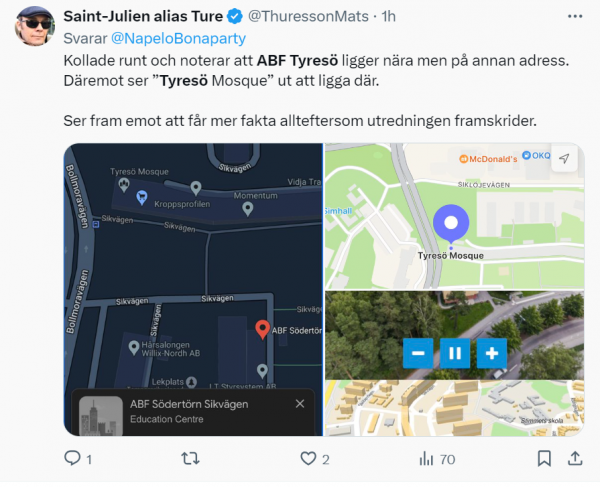Screen dimensions: 600x487
Task: Open the @NapeloBonaparty profile link
Action: [x=178, y=38]
